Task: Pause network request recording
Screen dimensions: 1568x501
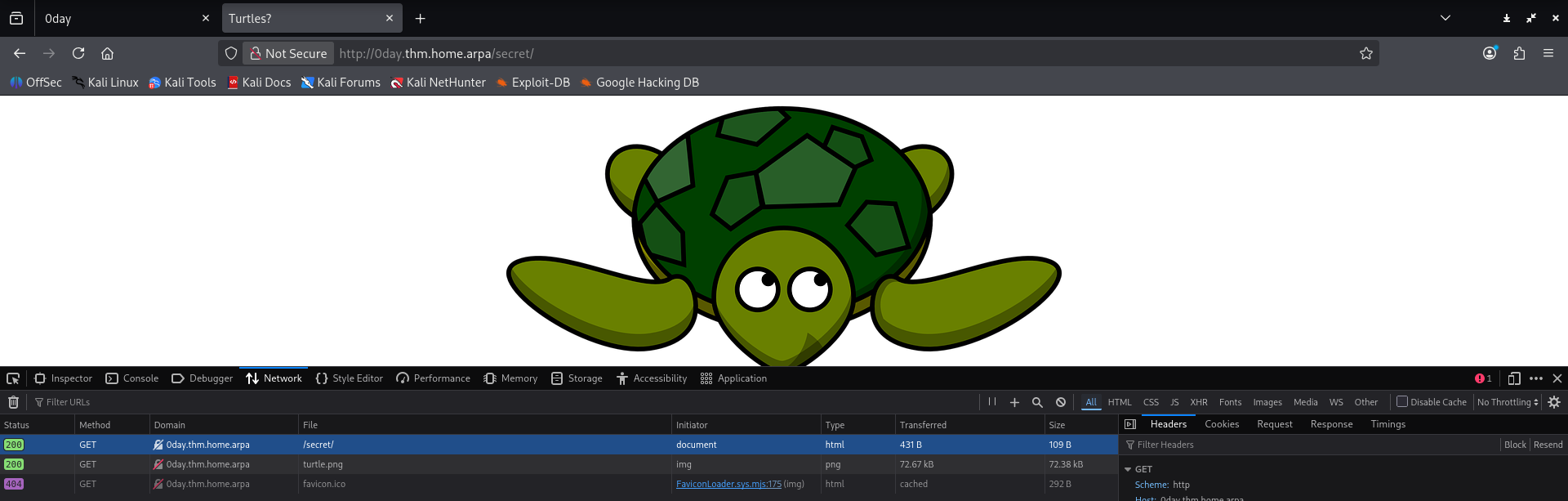Action: click(991, 402)
